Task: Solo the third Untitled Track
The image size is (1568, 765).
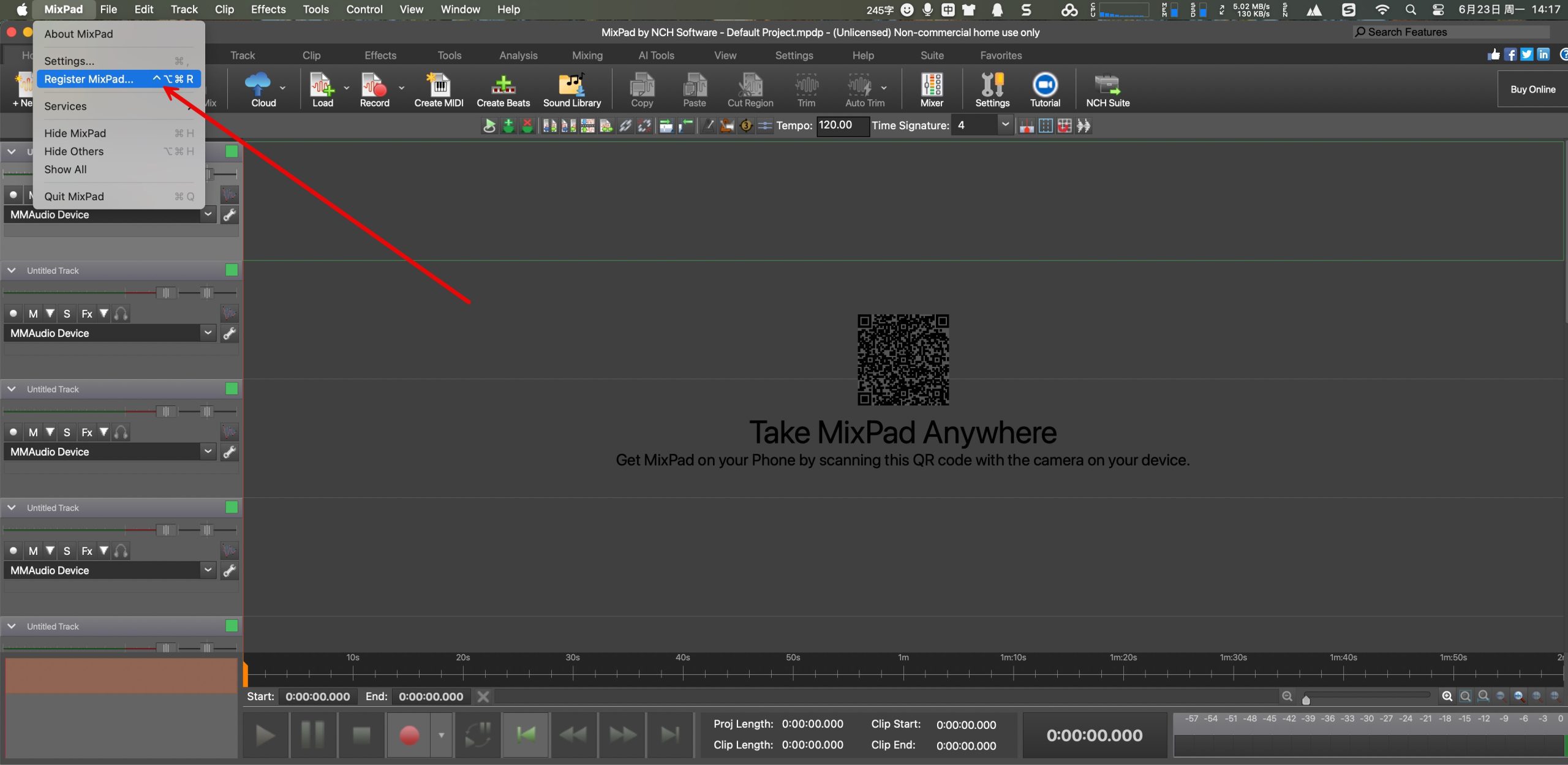Action: 67,432
